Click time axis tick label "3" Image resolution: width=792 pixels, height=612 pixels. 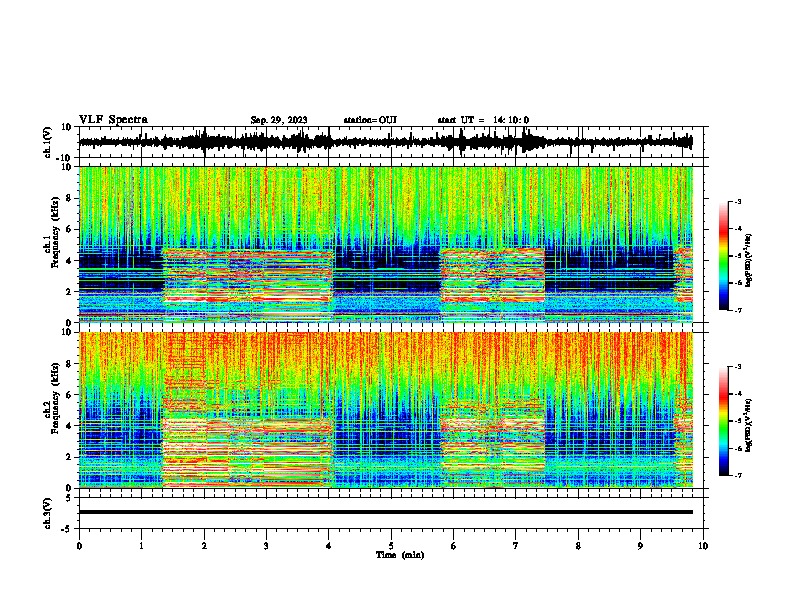[266, 546]
